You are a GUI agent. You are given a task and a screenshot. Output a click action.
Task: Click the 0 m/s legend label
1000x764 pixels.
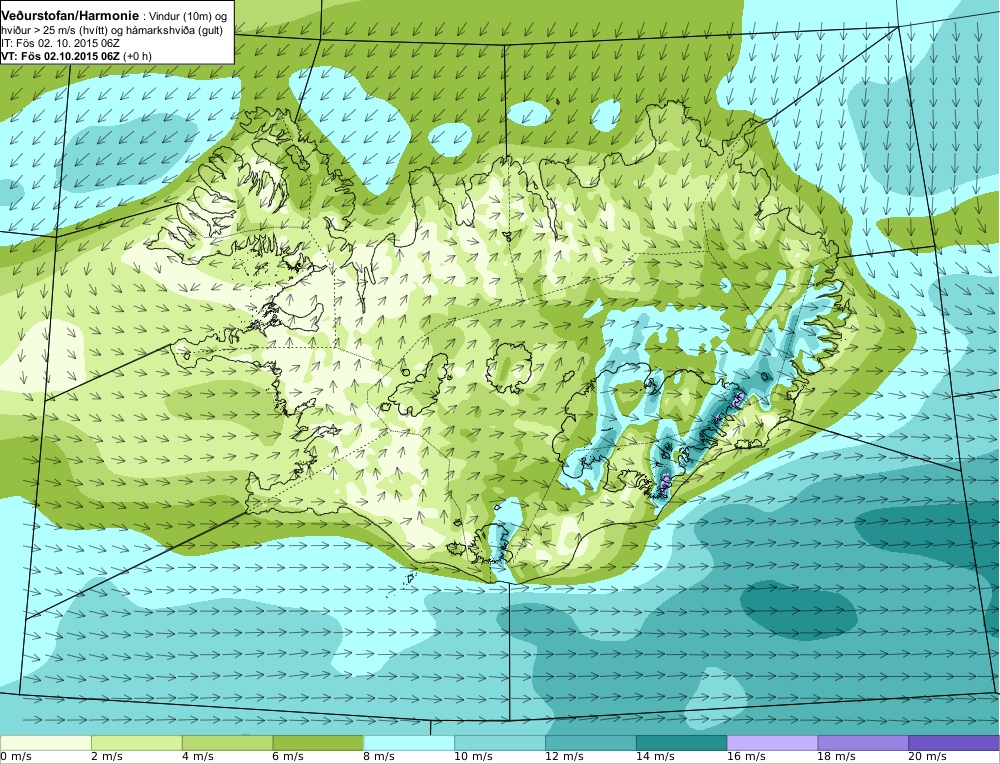point(15,757)
